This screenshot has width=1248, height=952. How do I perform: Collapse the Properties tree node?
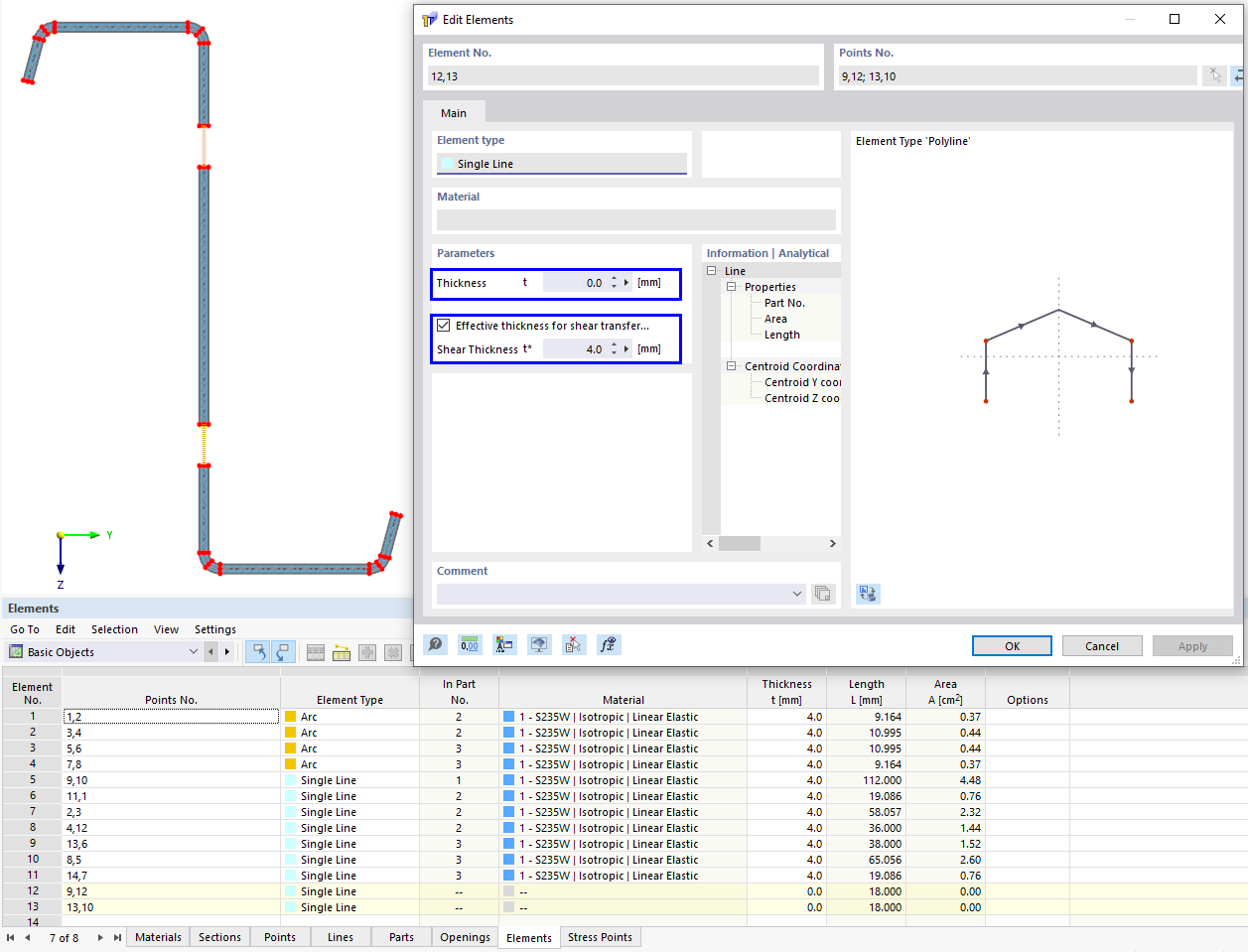(732, 287)
